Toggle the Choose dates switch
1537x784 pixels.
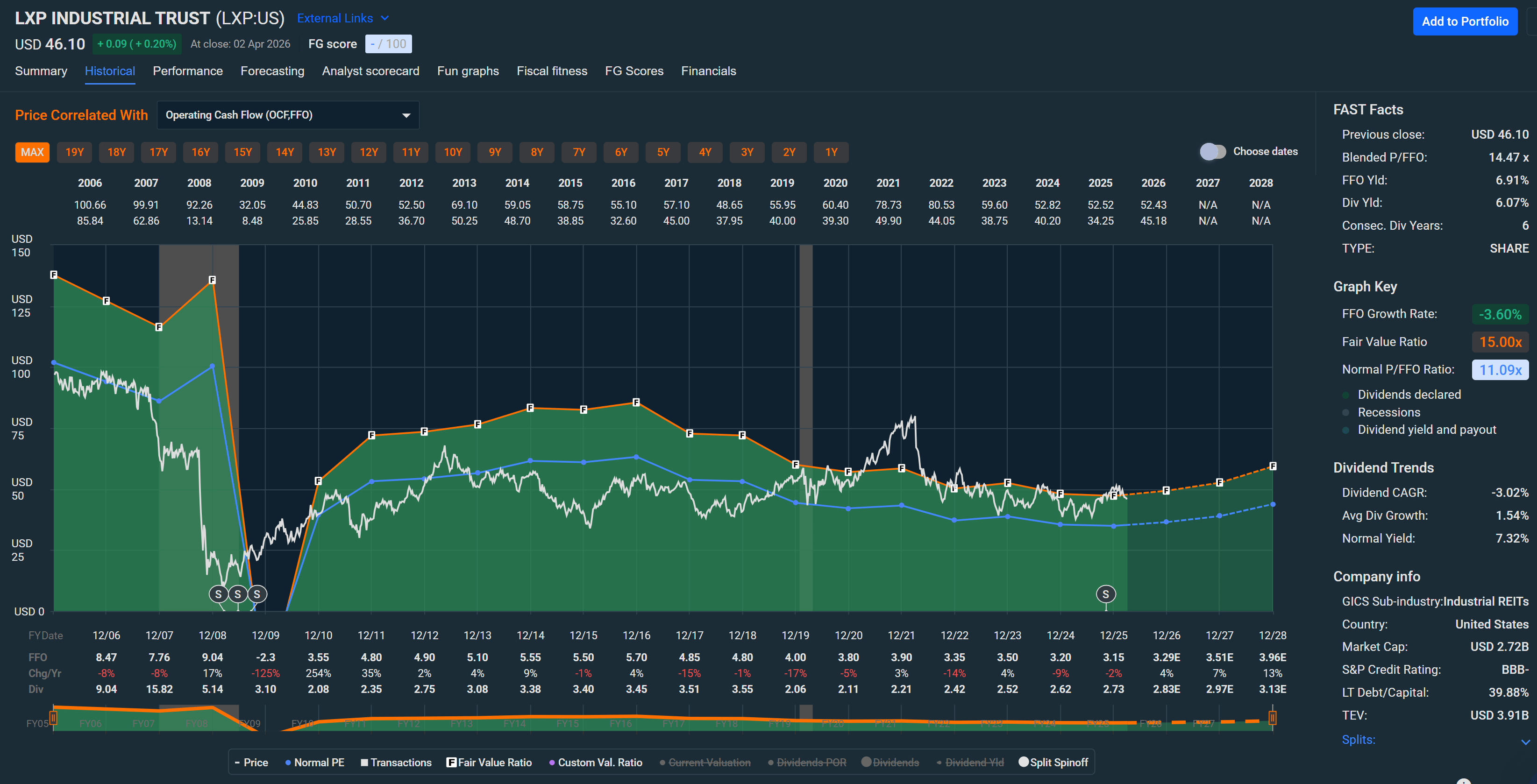coord(1212,151)
